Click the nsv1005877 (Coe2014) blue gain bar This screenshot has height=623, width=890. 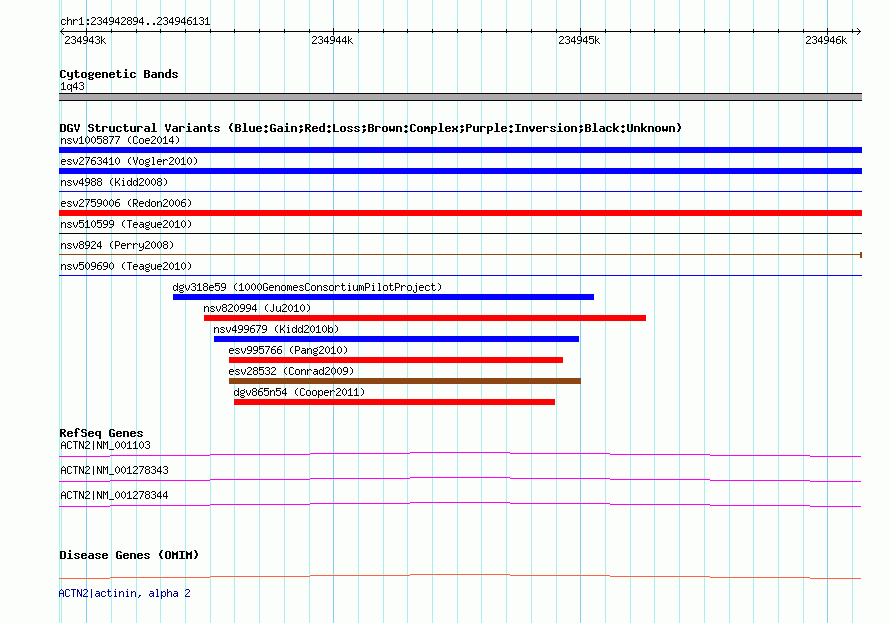coord(460,150)
